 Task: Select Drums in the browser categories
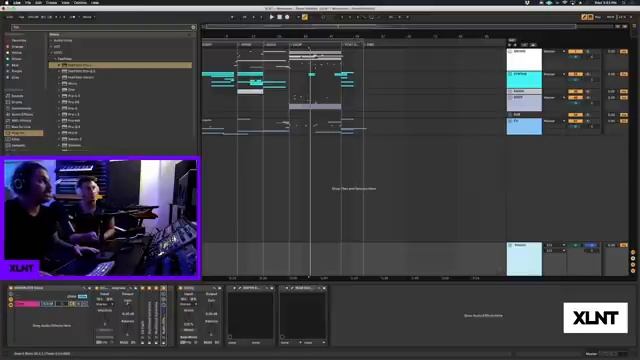tap(17, 102)
